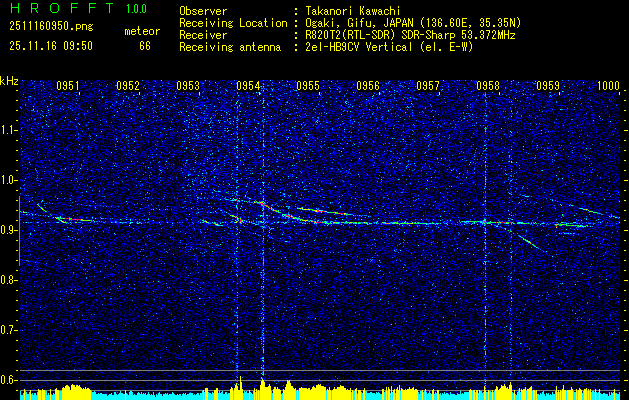Click time marker 0955
This screenshot has width=629, height=400.
(x=308, y=85)
